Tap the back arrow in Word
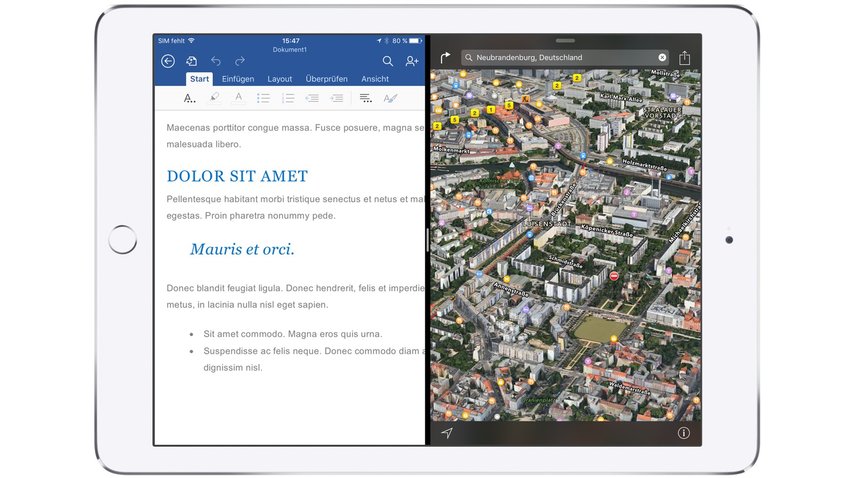This screenshot has width=850, height=478. [168, 61]
